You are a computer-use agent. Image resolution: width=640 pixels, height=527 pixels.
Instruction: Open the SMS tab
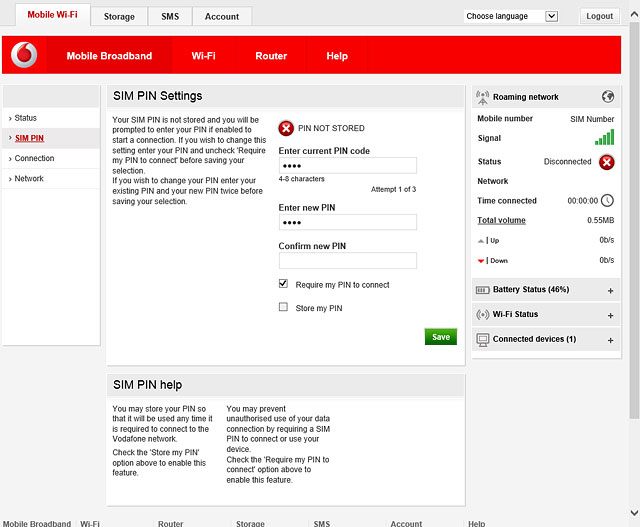tap(170, 17)
